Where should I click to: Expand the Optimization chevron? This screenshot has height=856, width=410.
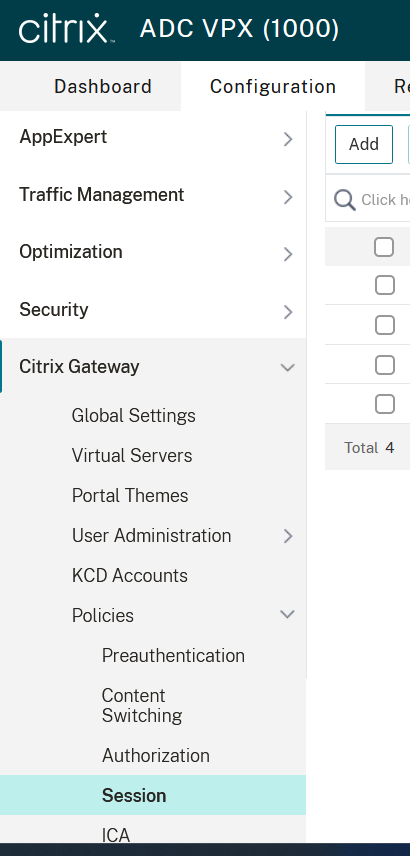pyautogui.click(x=288, y=254)
